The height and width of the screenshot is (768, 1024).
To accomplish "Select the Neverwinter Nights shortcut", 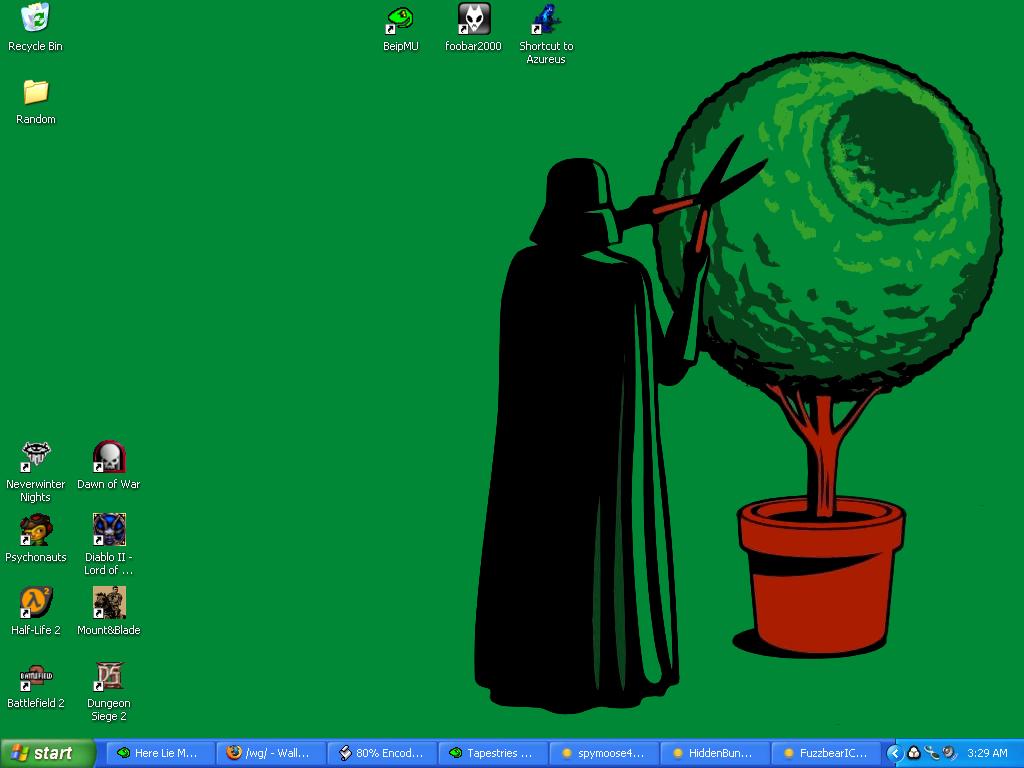I will click(36, 472).
